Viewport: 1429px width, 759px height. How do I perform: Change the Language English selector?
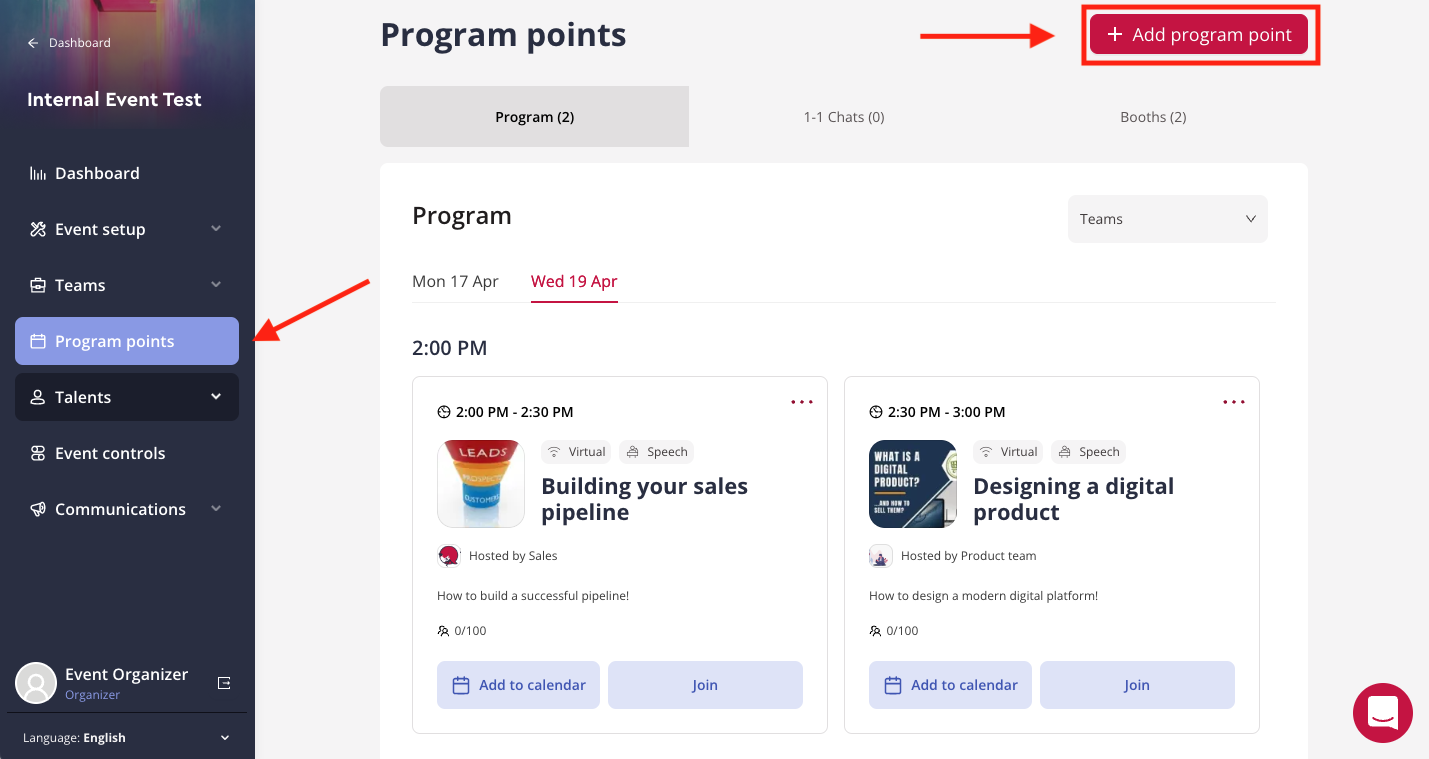(x=127, y=738)
